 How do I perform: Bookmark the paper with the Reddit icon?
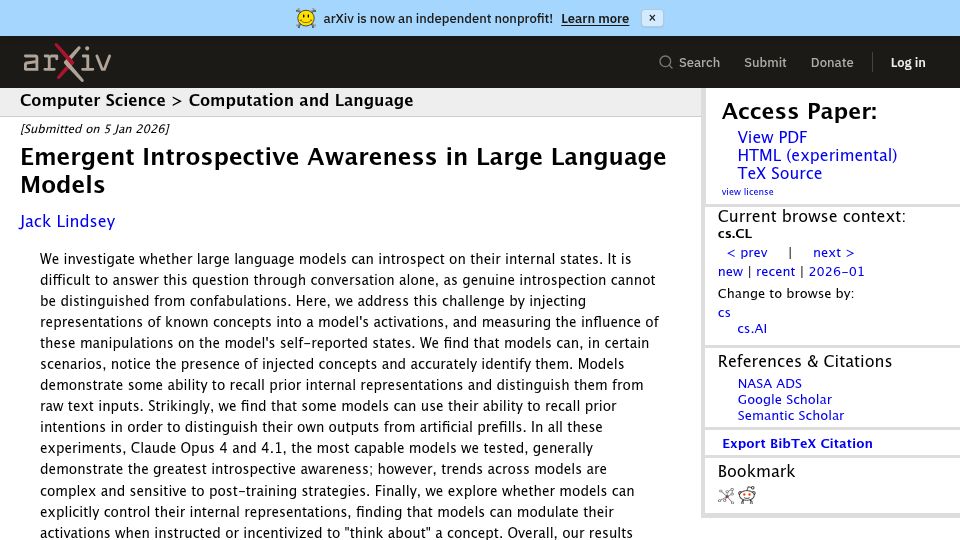coord(747,495)
